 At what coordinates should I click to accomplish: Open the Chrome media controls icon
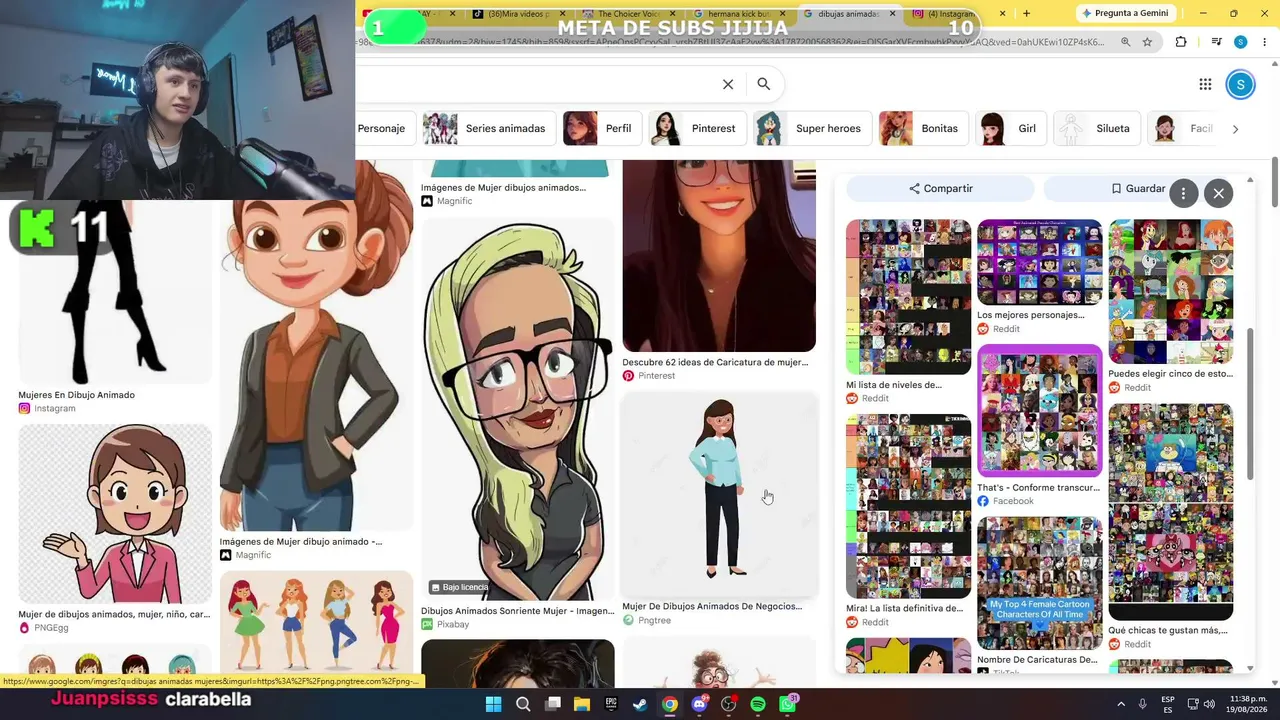[x=1216, y=42]
